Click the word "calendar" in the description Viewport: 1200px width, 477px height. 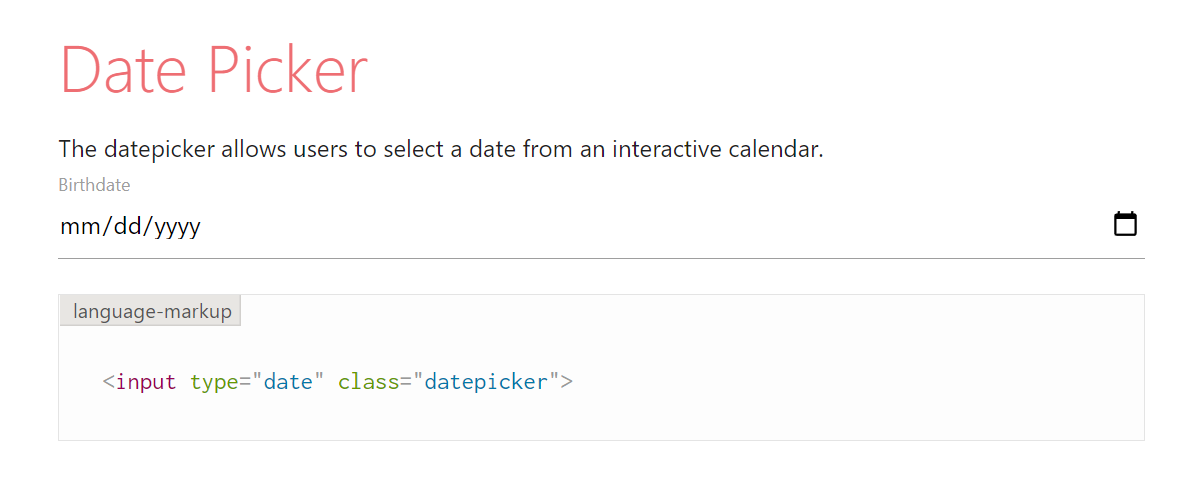click(x=774, y=150)
